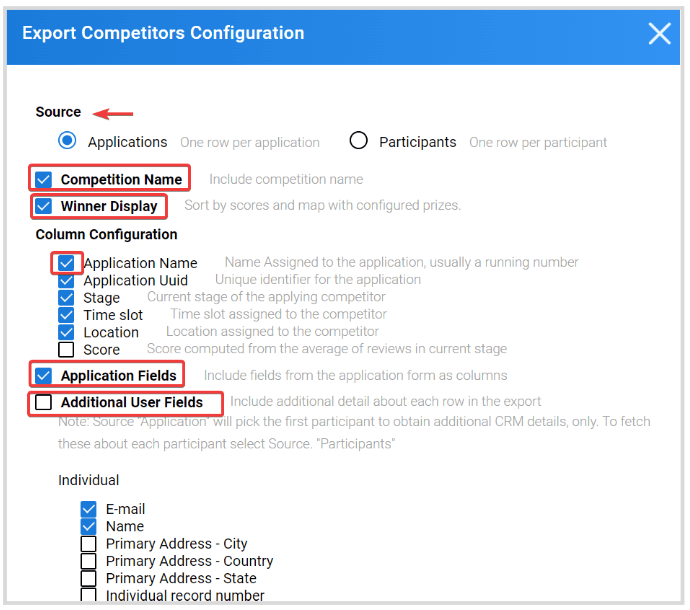This screenshot has height=610, width=690.
Task: Enable the Additional User Fields checkbox
Action: [x=44, y=402]
